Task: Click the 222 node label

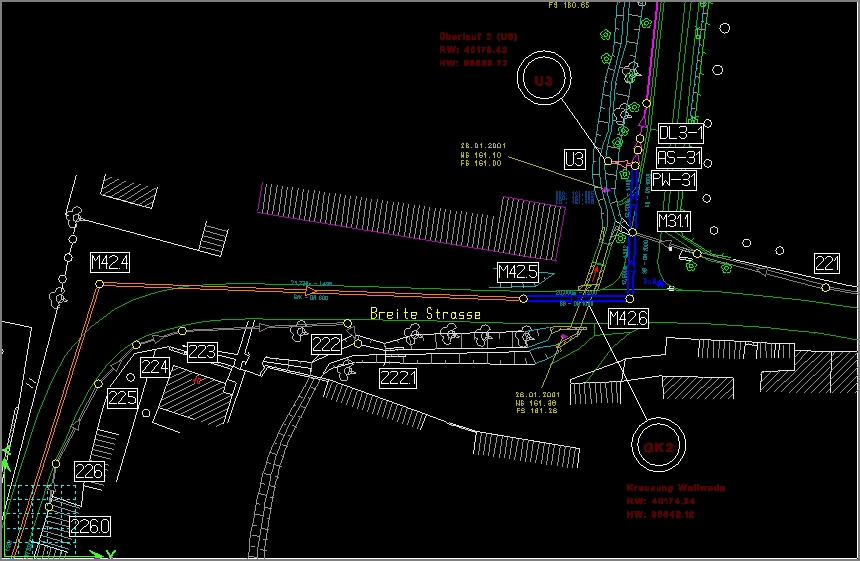Action: (x=326, y=344)
